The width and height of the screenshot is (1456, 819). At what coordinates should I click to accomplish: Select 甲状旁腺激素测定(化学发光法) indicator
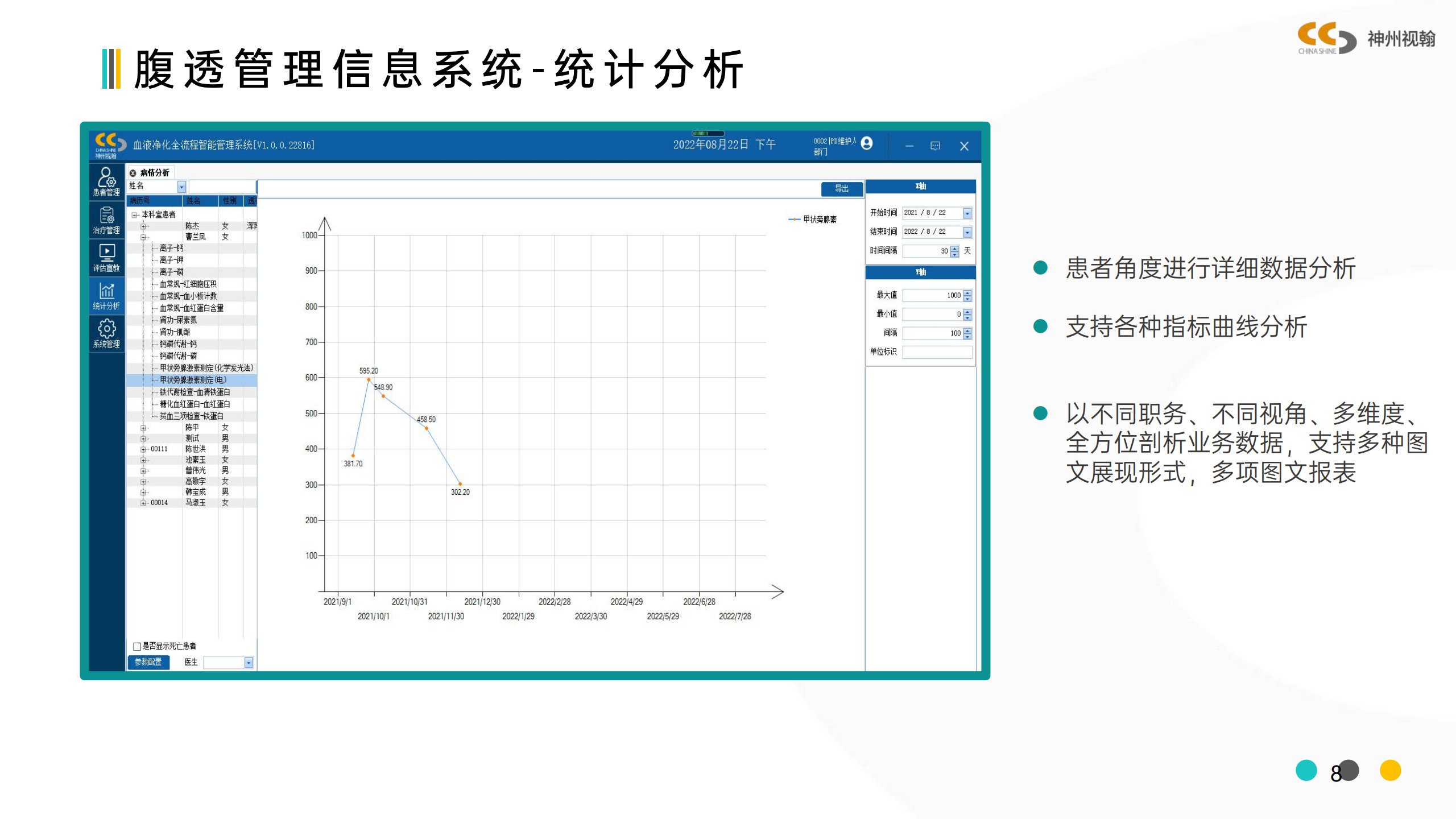[206, 368]
